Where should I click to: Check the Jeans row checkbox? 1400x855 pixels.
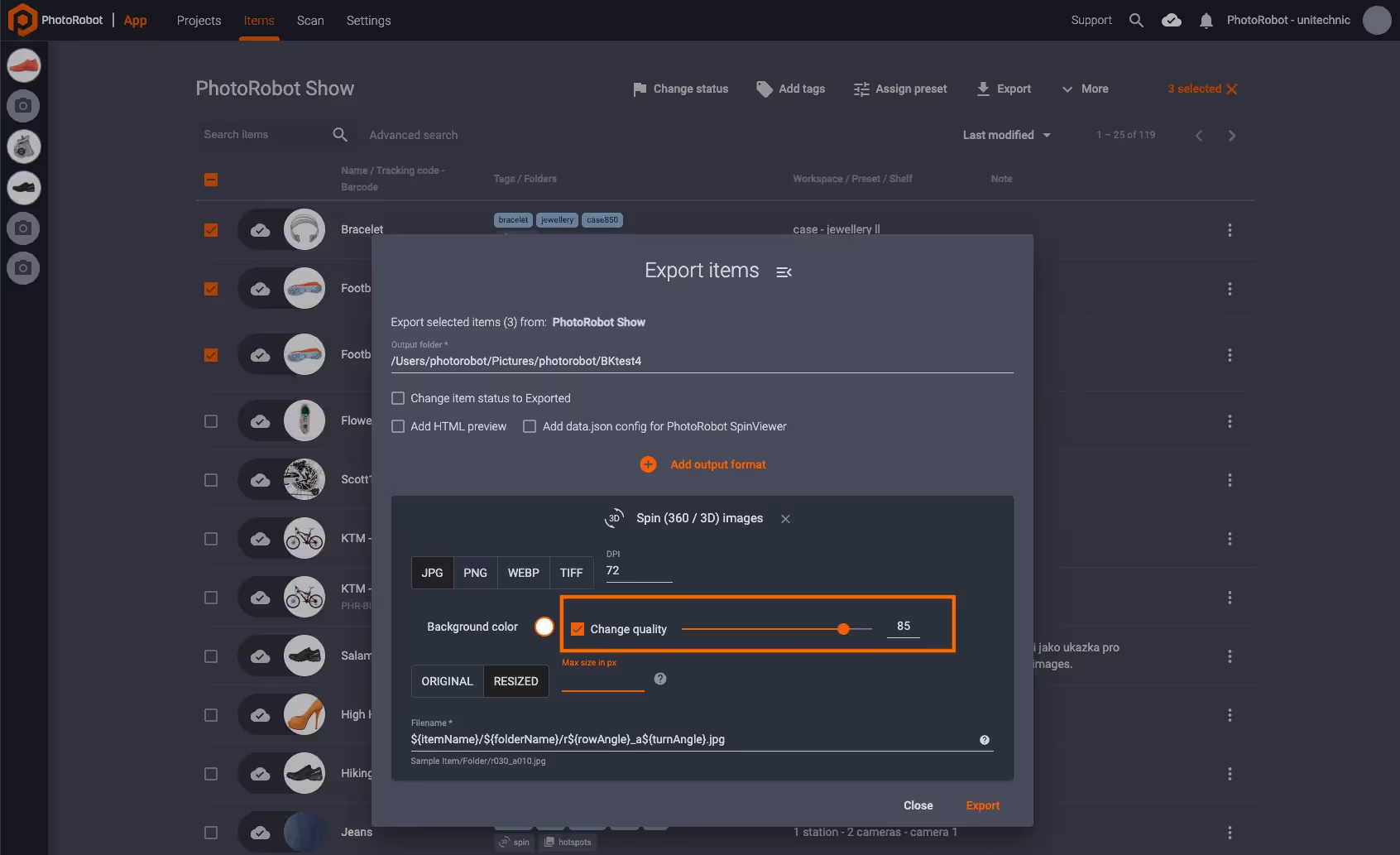tap(211, 833)
